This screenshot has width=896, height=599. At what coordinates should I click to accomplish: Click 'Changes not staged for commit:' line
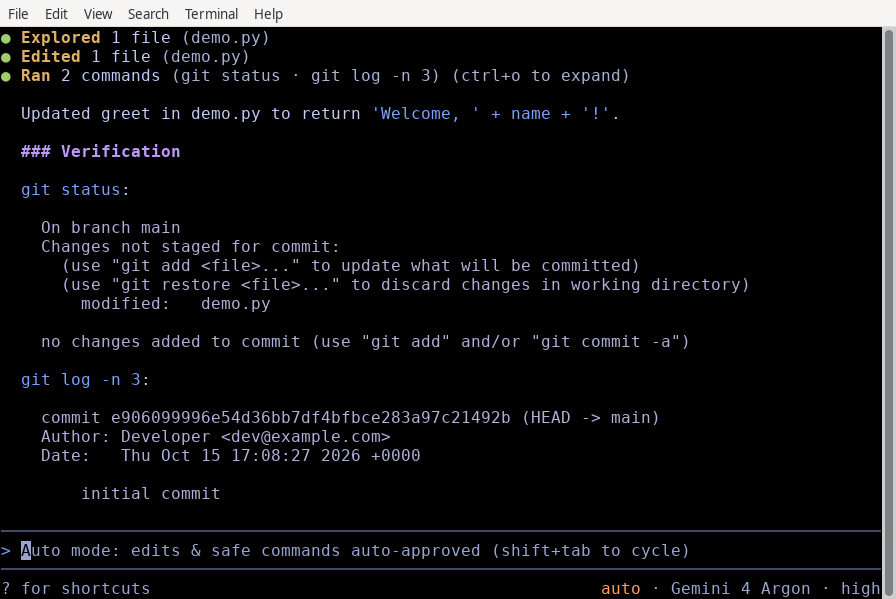(x=190, y=246)
